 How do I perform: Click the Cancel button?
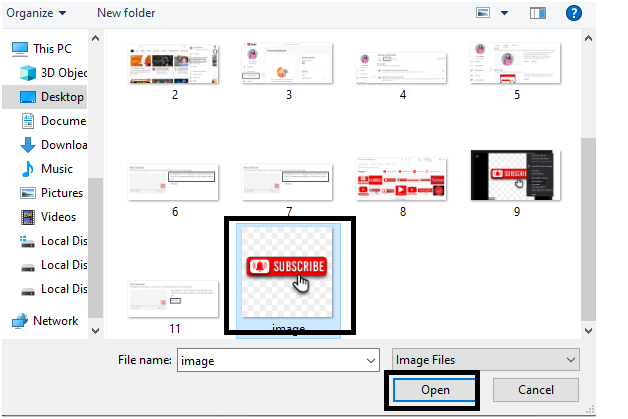point(536,390)
